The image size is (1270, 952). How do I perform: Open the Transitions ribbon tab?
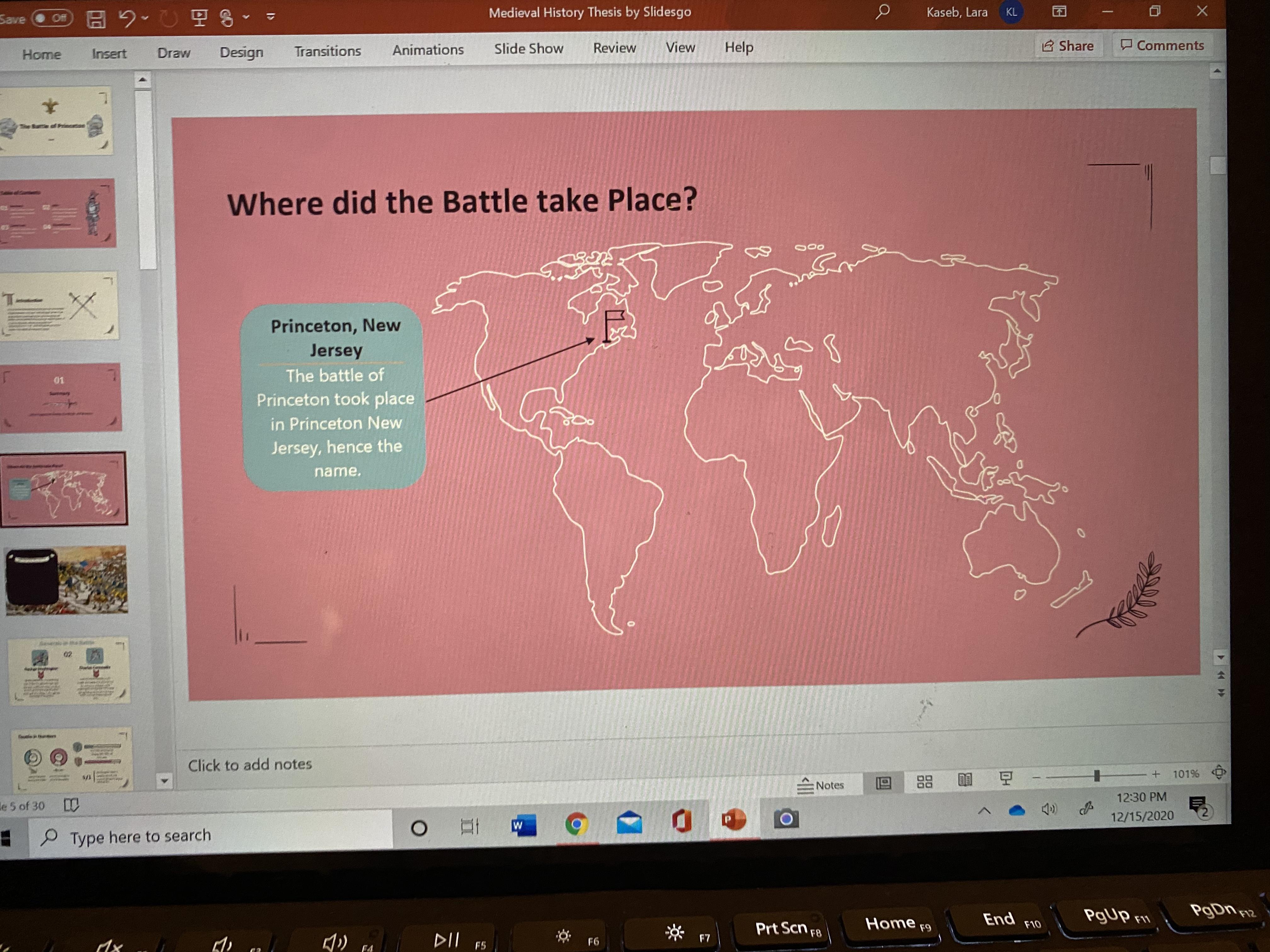point(327,51)
